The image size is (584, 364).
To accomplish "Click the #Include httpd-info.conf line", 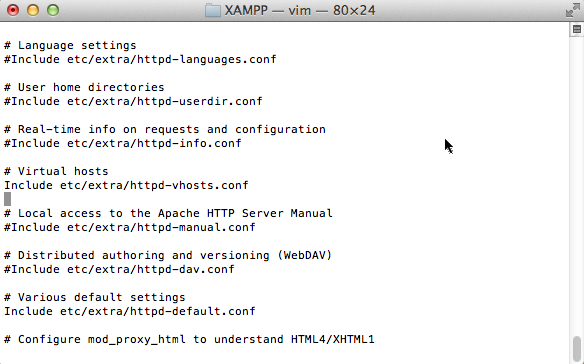I will [123, 143].
